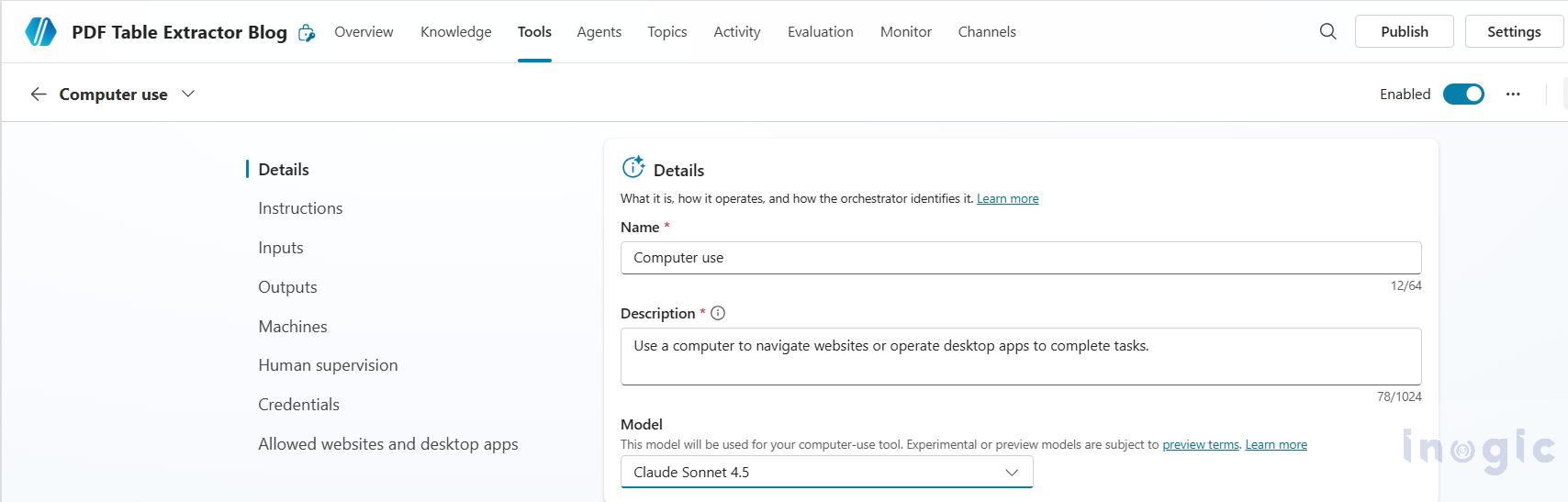This screenshot has width=1568, height=502.
Task: Open the Monitor tab
Action: click(906, 31)
